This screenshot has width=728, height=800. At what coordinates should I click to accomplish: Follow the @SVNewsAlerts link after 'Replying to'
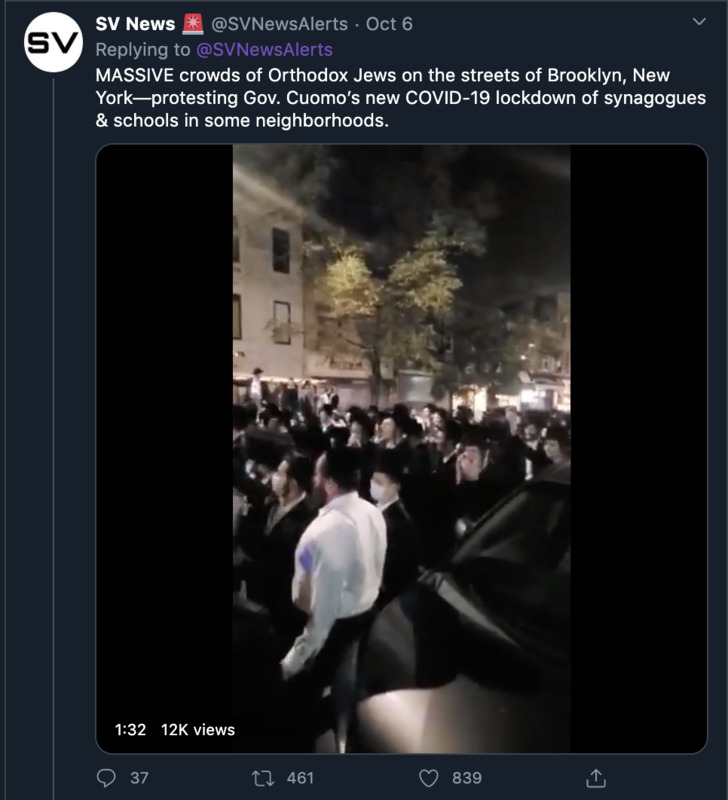[264, 49]
